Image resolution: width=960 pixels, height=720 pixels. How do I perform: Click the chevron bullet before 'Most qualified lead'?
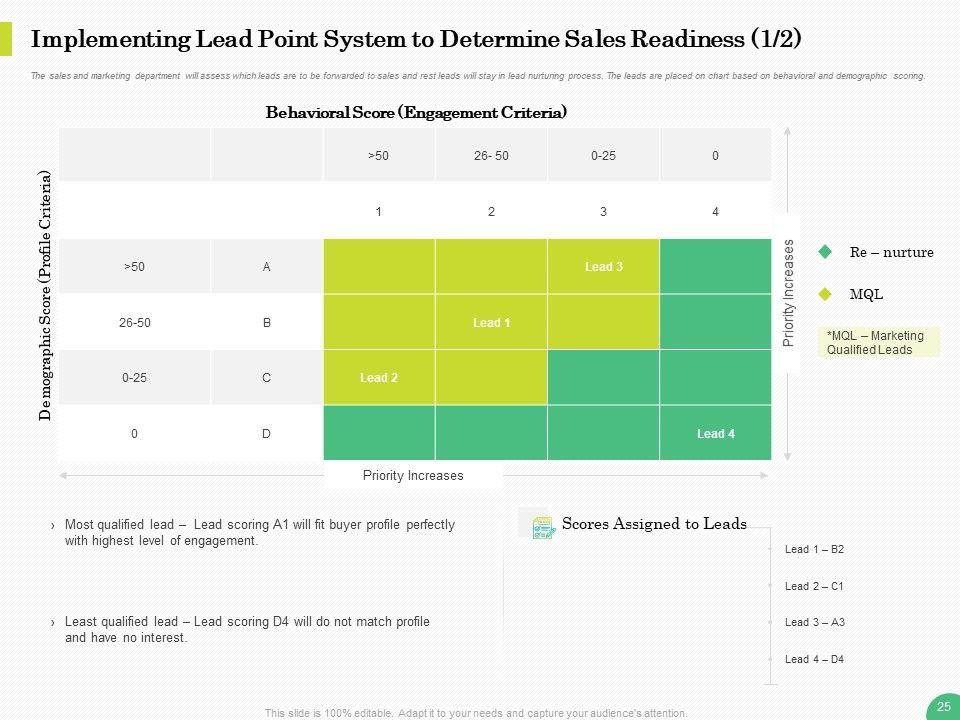(x=52, y=525)
